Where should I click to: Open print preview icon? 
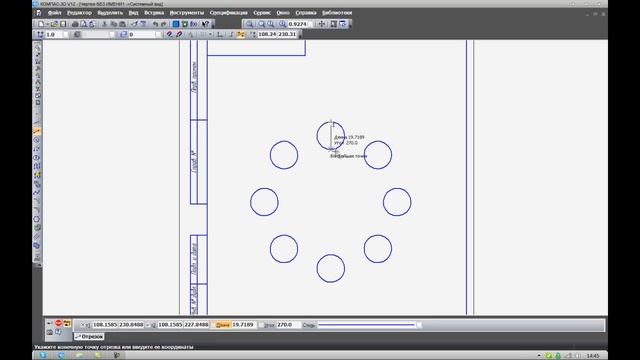(x=84, y=24)
